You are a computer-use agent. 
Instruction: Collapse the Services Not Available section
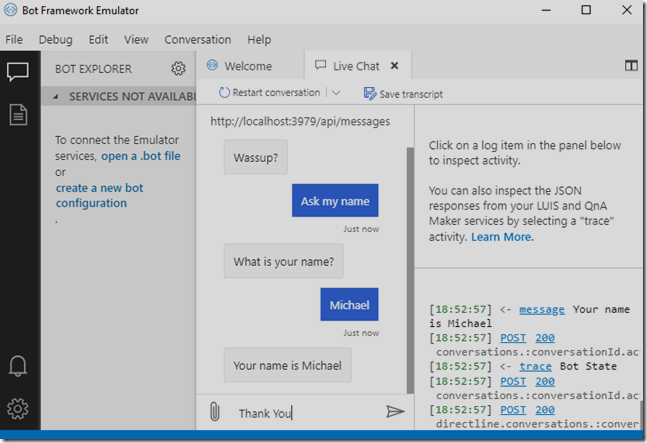56,97
